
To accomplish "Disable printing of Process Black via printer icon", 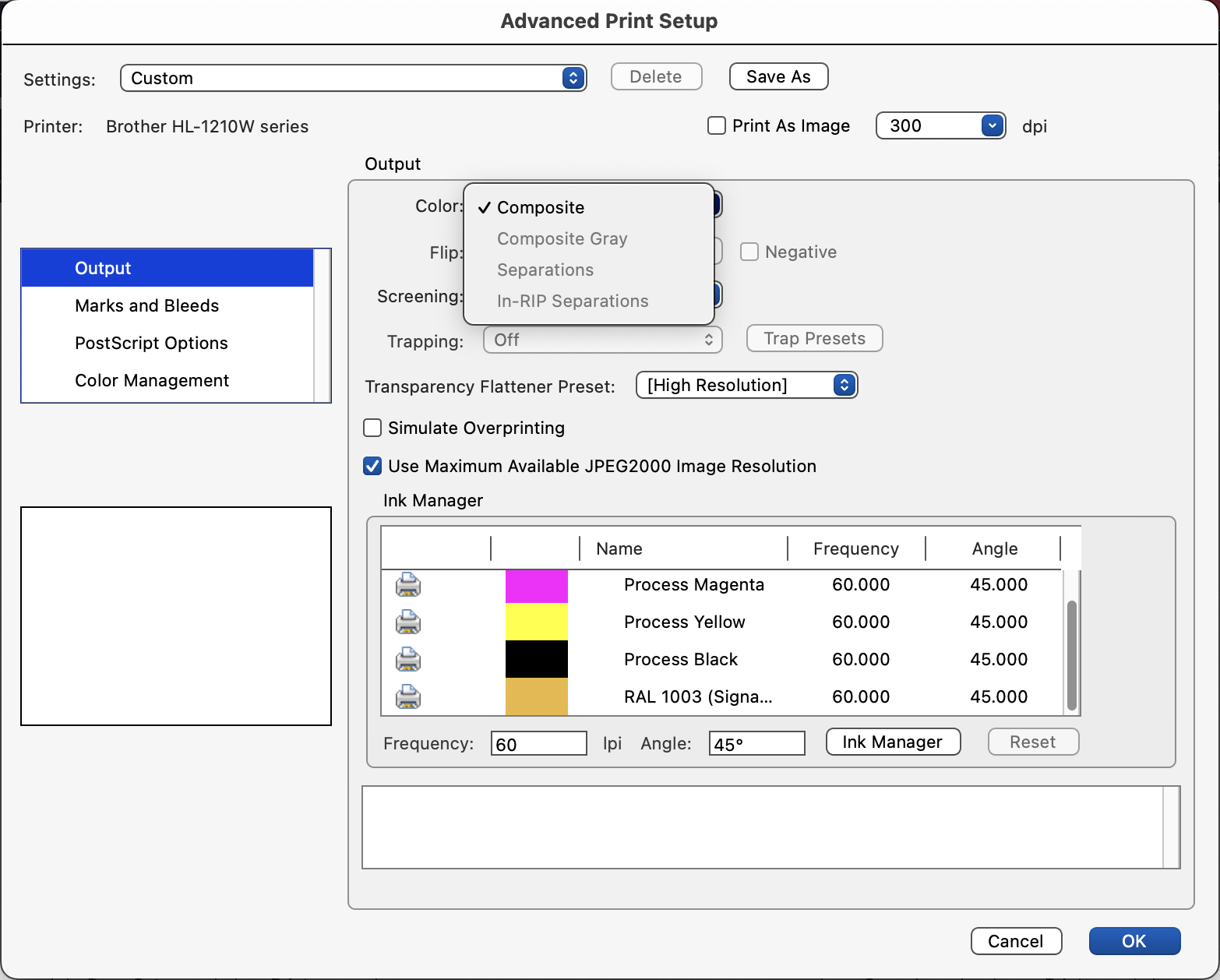I will 408,659.
